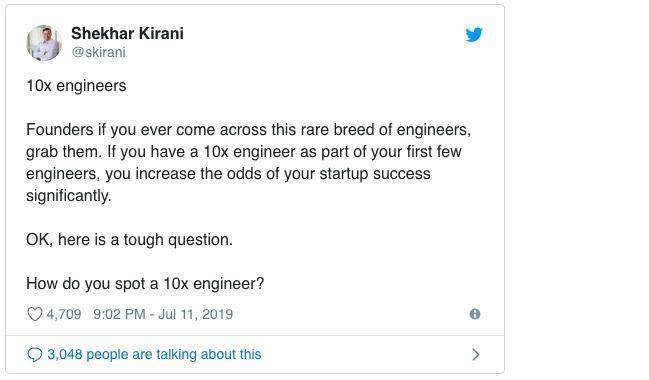Open the Twitter ads info icon
This screenshot has height=380, width=649.
(x=475, y=314)
